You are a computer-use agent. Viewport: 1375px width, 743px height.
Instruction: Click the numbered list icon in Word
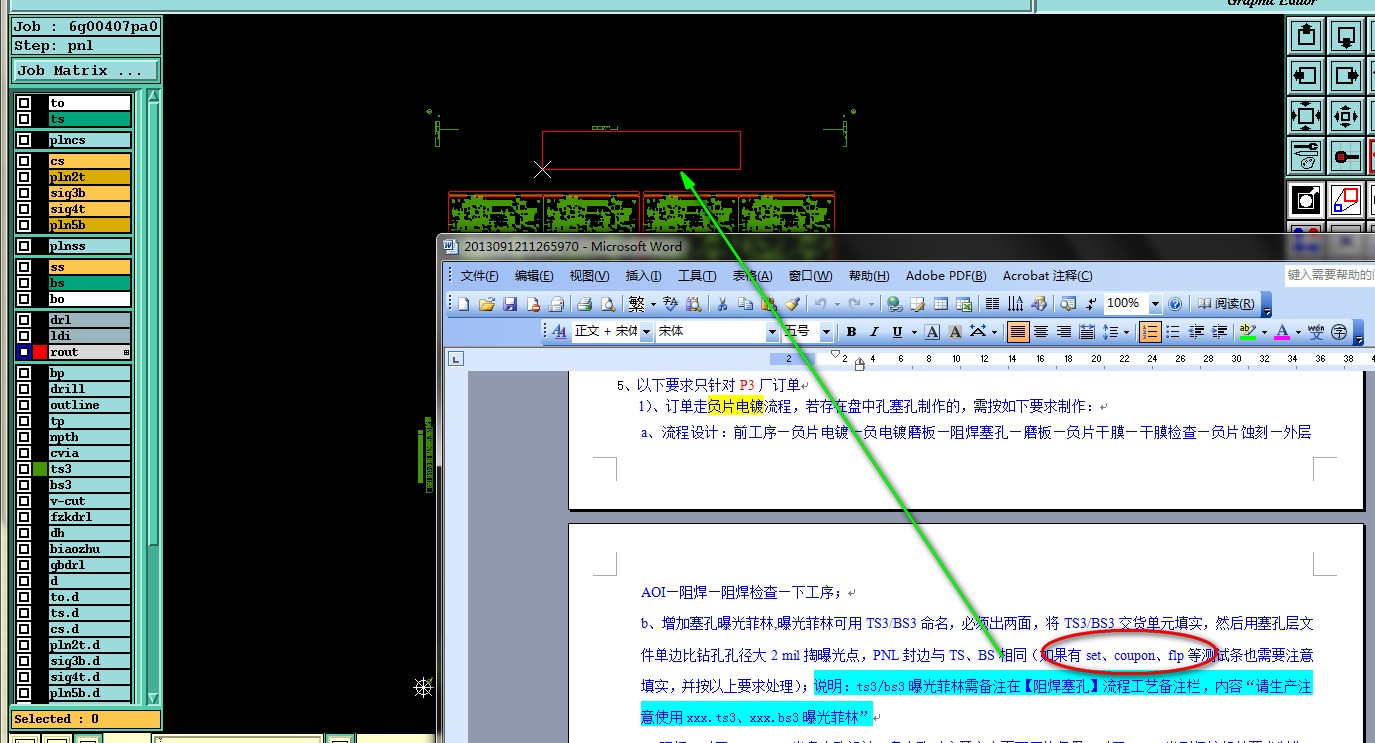click(x=1150, y=332)
